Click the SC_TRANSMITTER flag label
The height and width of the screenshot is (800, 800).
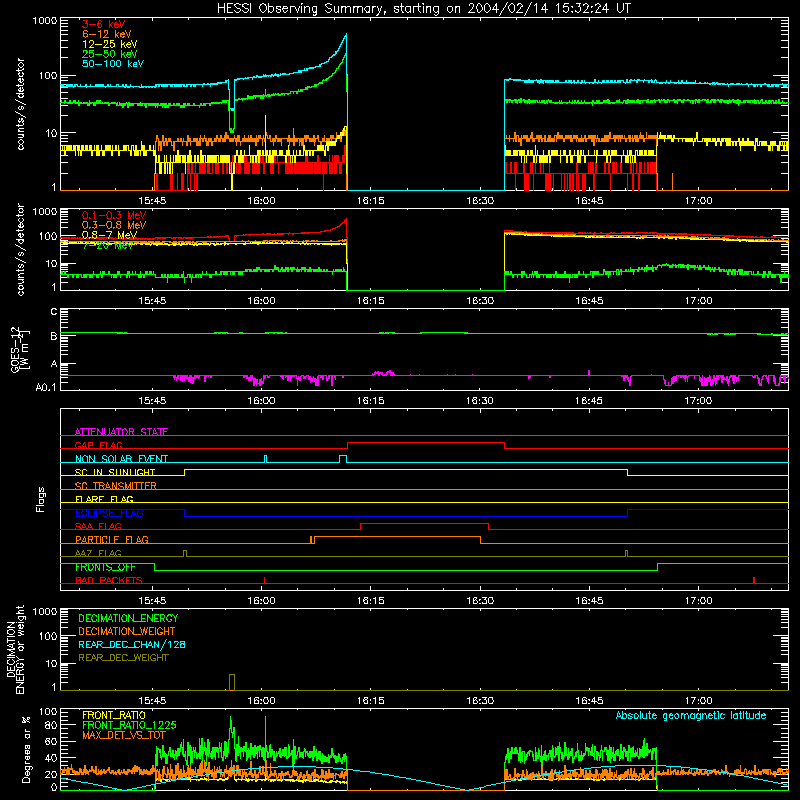[x=115, y=486]
